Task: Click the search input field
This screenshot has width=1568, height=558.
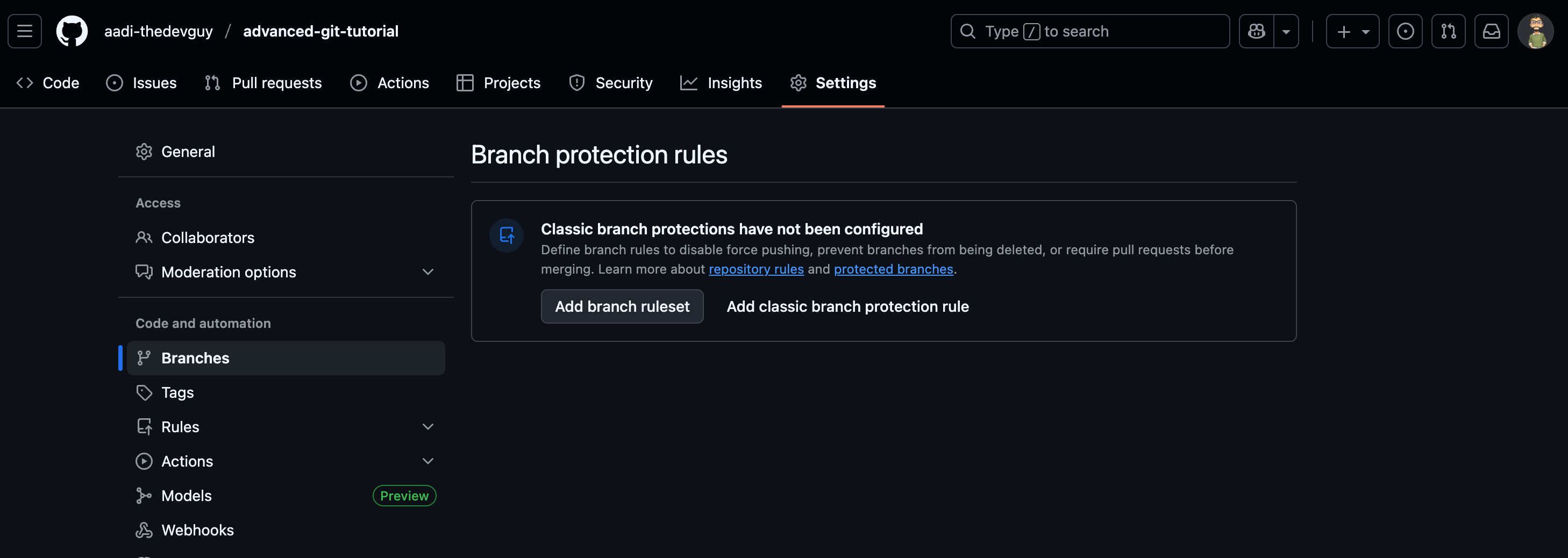Action: tap(1089, 31)
